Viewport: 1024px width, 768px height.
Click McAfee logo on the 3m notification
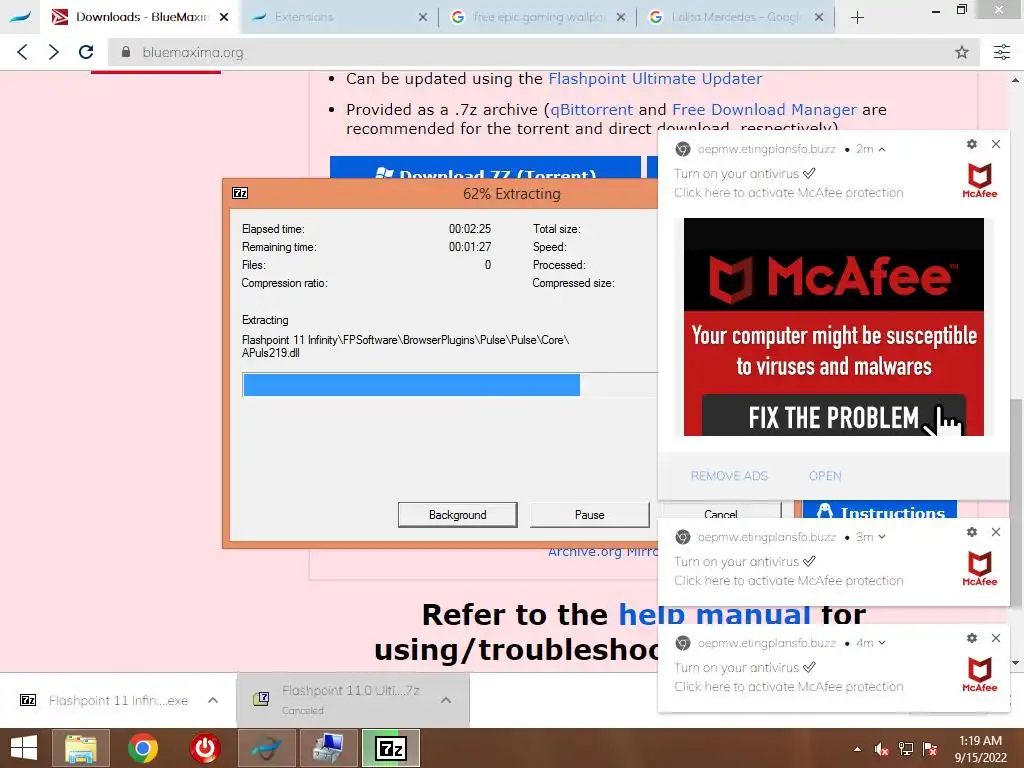click(x=980, y=569)
